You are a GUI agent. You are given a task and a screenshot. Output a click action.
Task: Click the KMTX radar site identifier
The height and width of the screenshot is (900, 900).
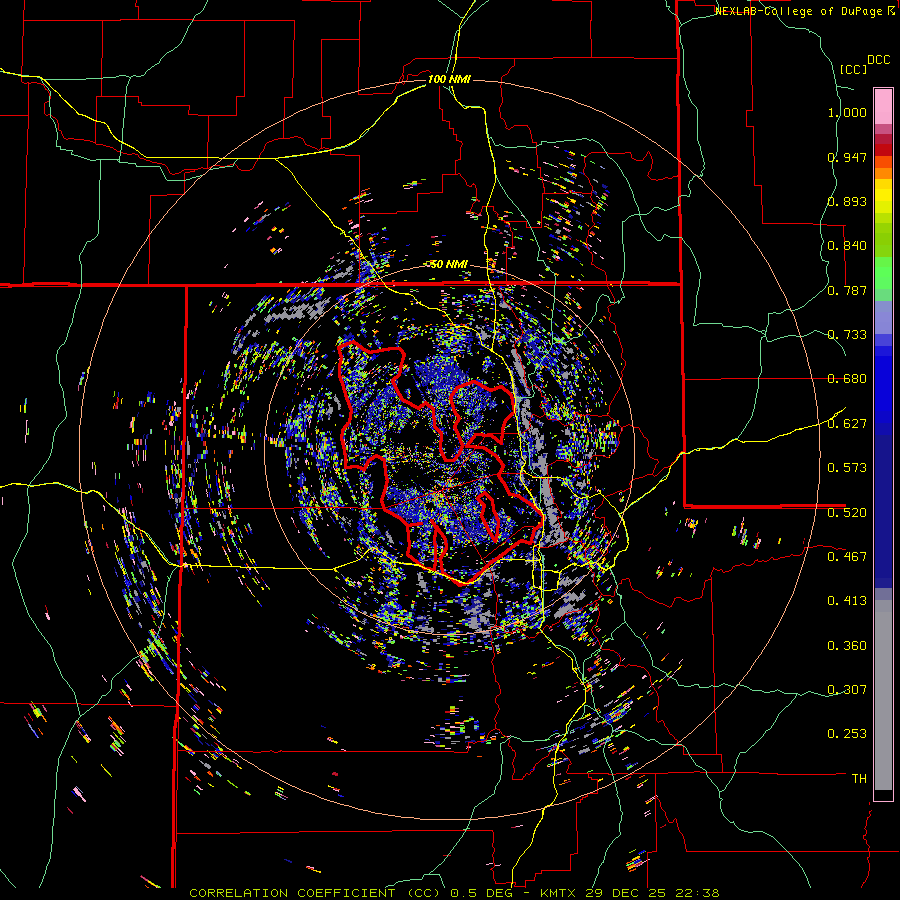point(558,893)
